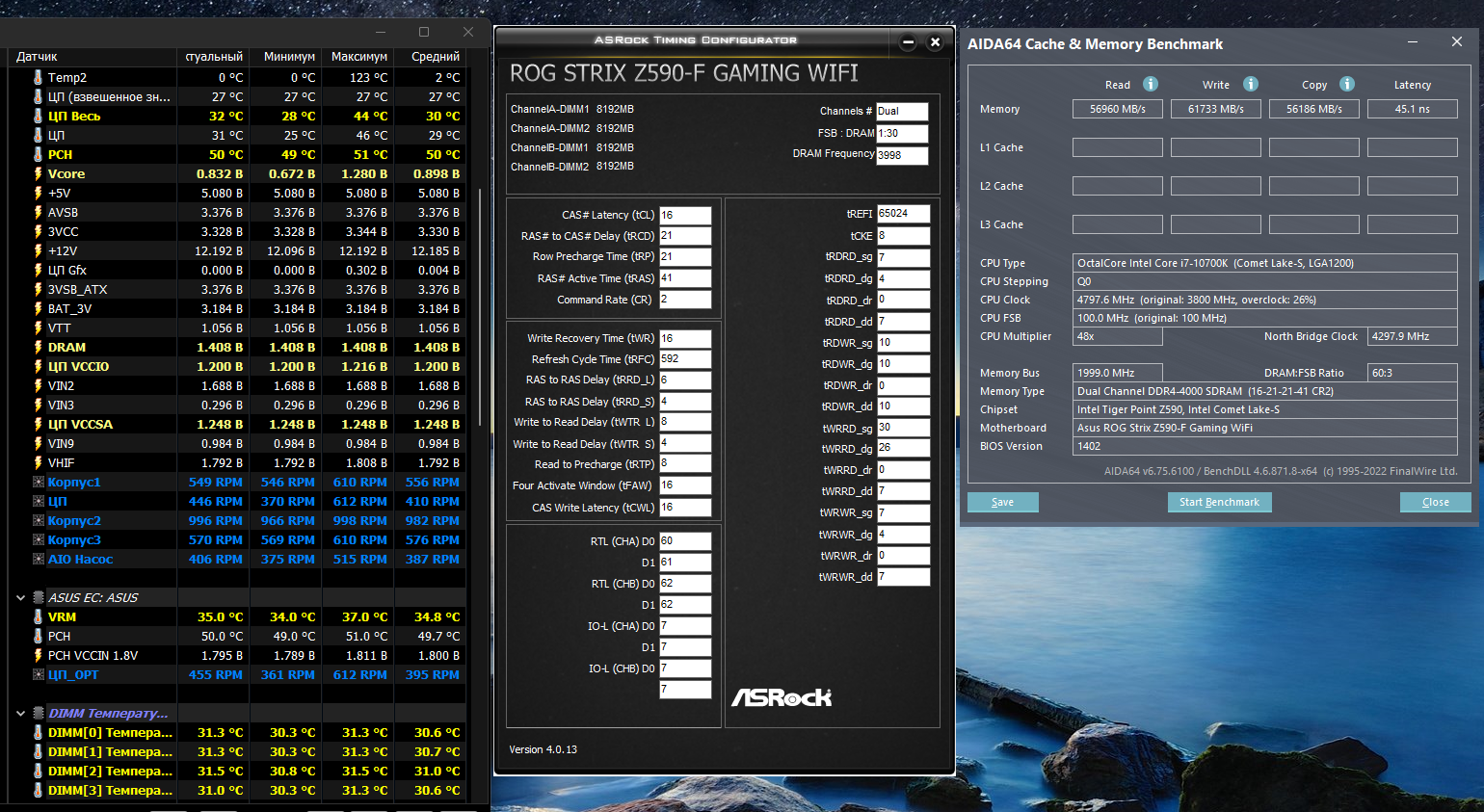Click the 3VSB_ATX sensor label
1484x812 pixels.
(77, 289)
